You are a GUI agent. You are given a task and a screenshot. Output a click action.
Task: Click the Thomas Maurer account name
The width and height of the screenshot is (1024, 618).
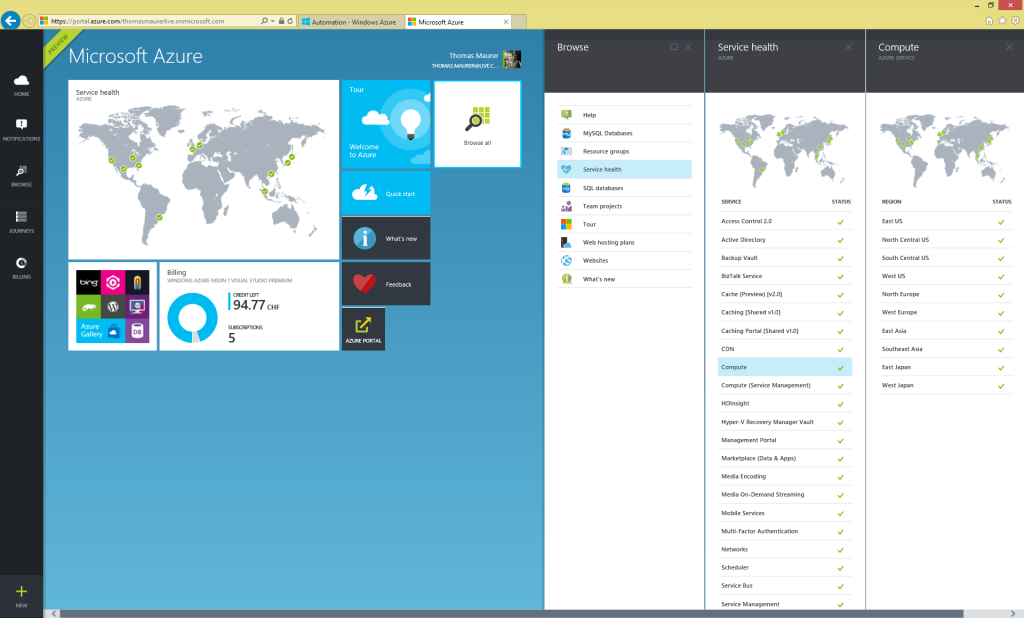tap(473, 56)
